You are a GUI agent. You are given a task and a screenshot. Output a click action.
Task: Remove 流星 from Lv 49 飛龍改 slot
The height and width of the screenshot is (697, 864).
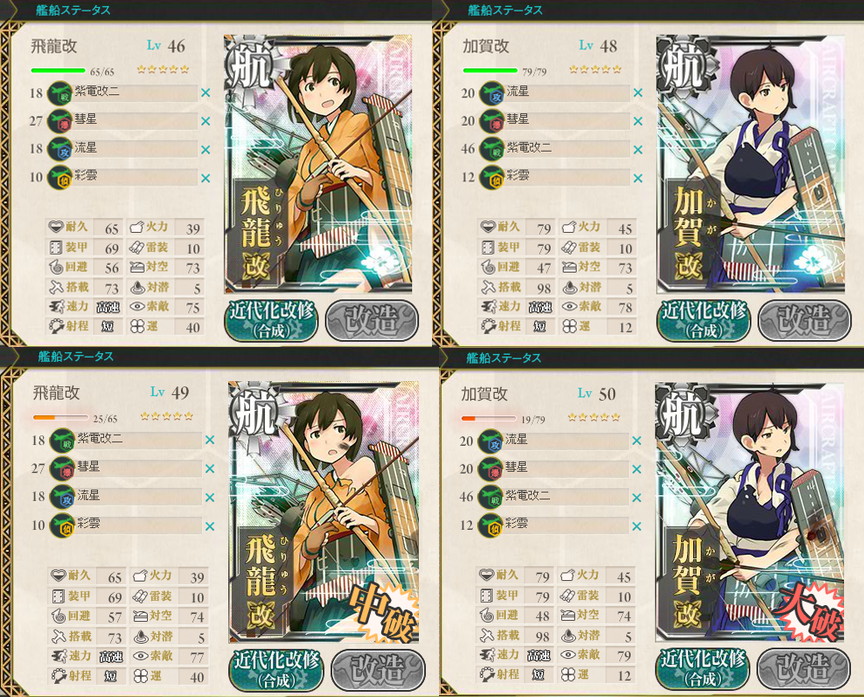click(209, 498)
